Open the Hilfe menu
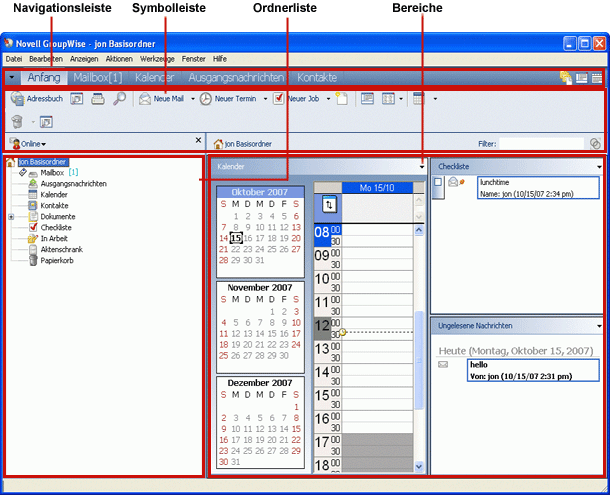610x495 pixels. (x=220, y=59)
